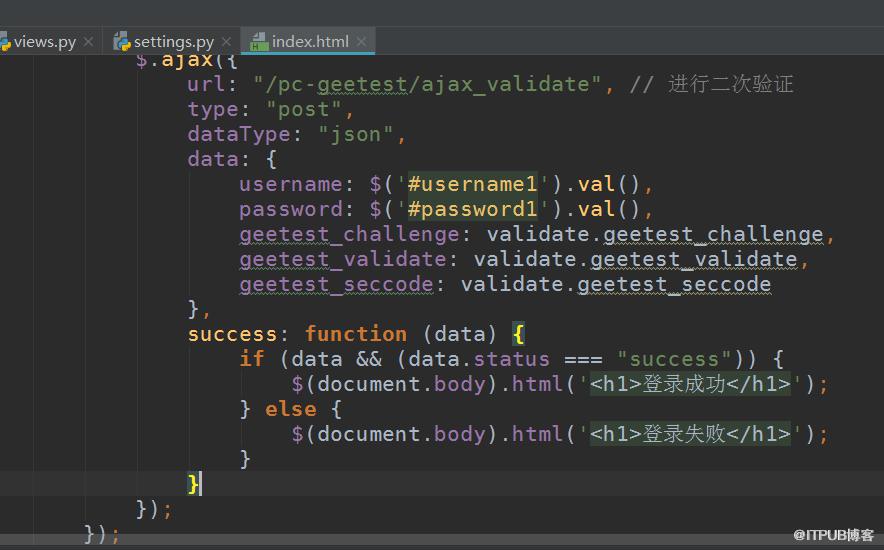
Task: Click the '#username1' selector string
Action: pos(472,184)
